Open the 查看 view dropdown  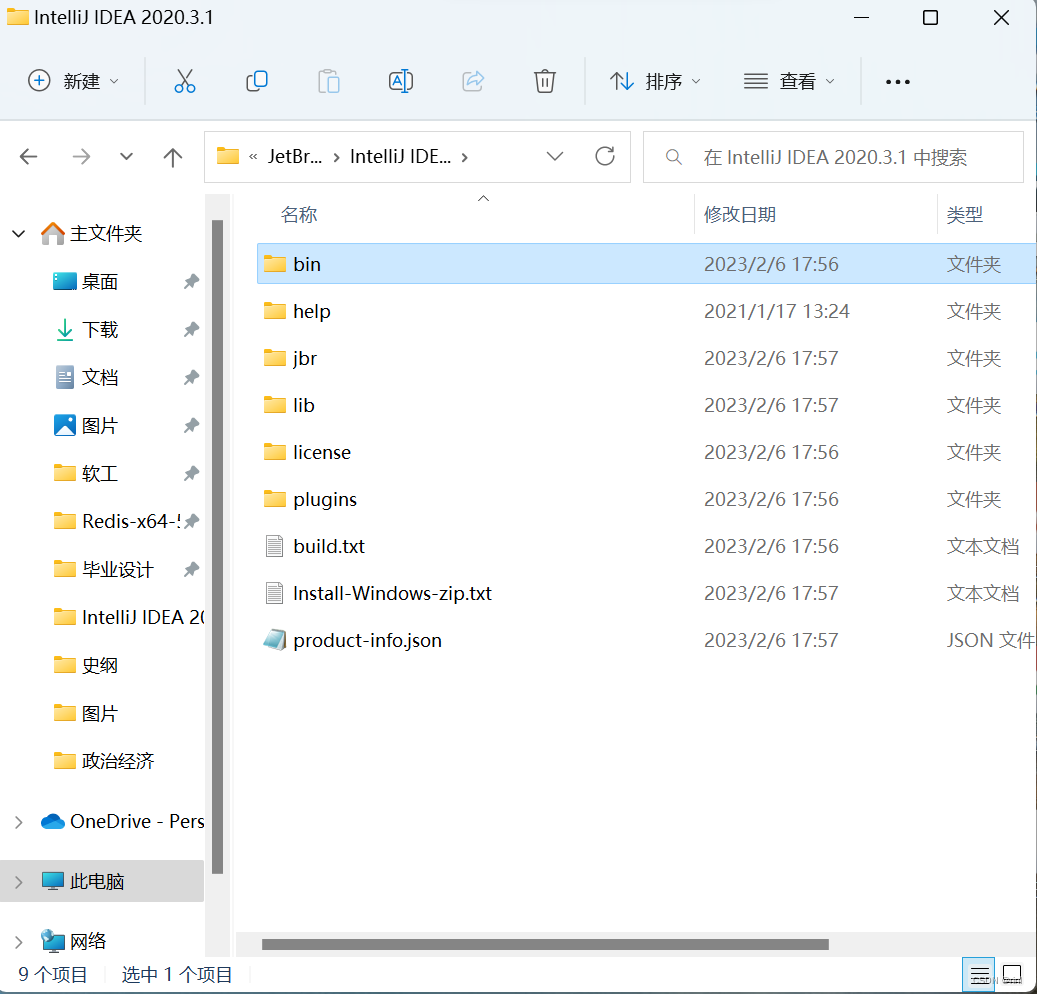point(789,81)
